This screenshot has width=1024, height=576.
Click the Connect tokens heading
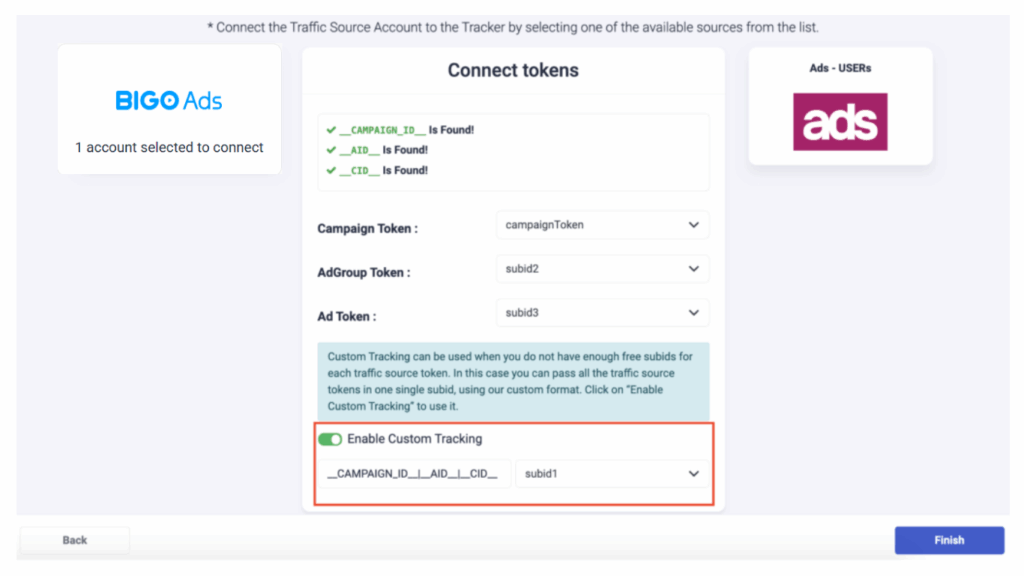pos(513,71)
